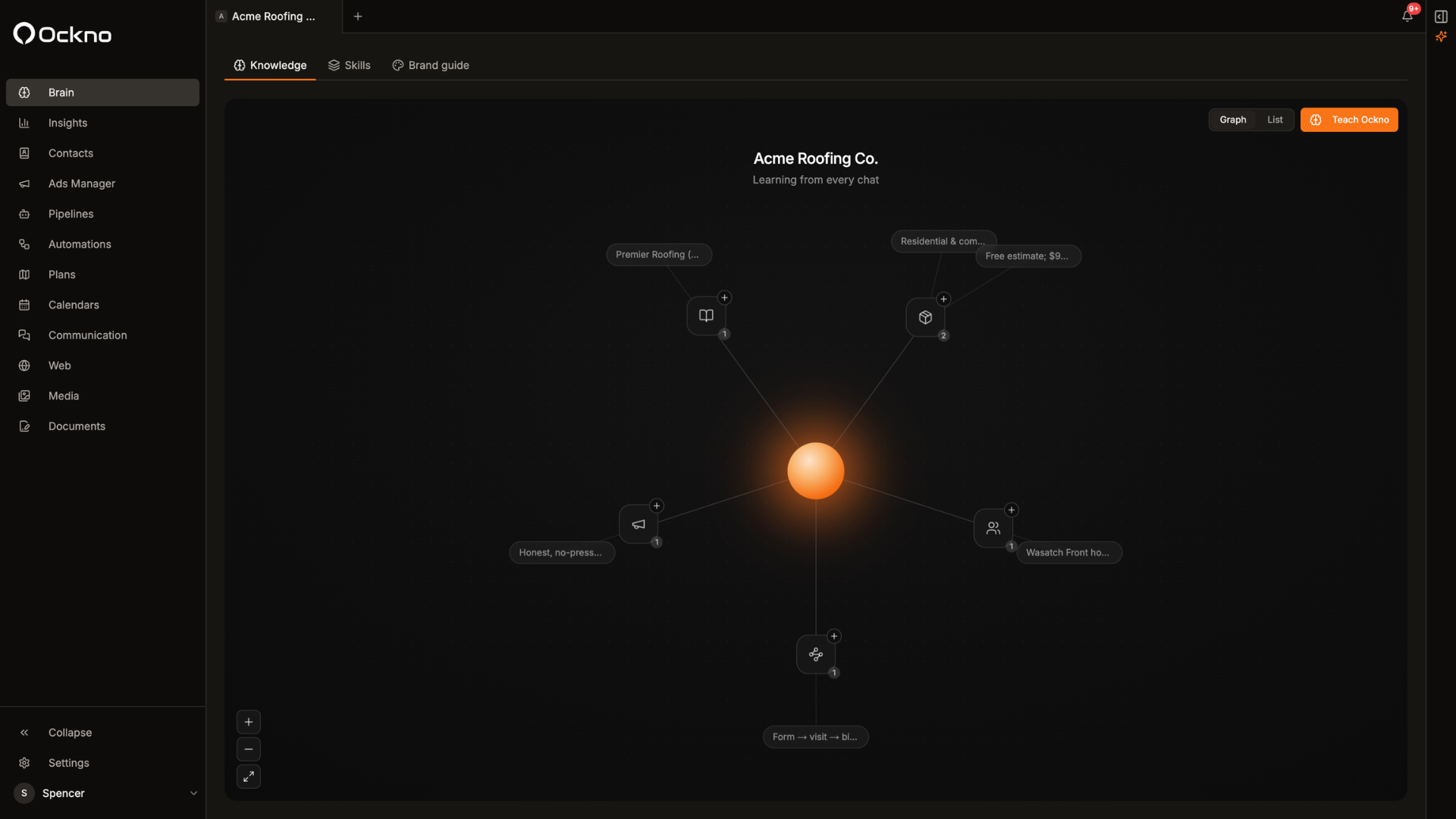1456x819 pixels.
Task: Switch to the Brand guide tab
Action: 431,65
